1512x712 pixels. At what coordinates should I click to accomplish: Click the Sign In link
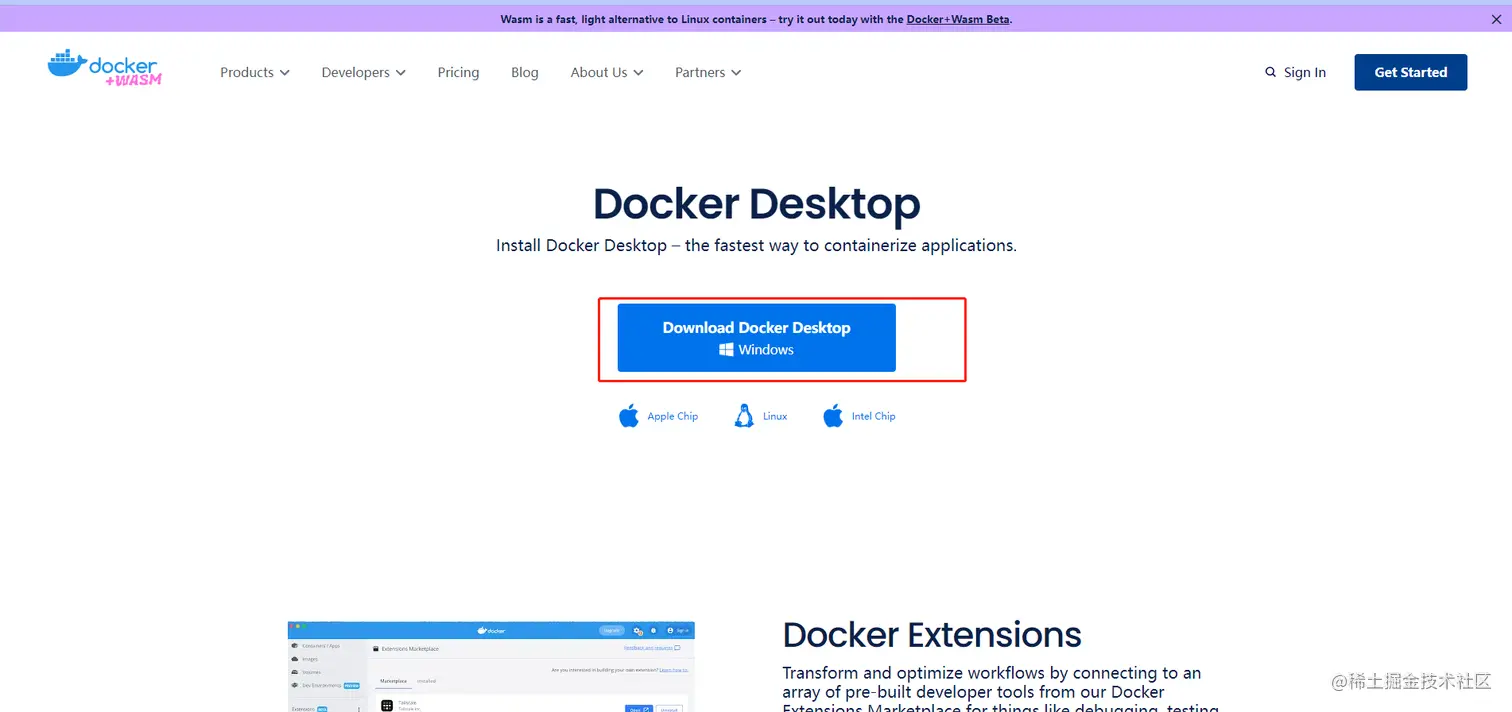1305,72
